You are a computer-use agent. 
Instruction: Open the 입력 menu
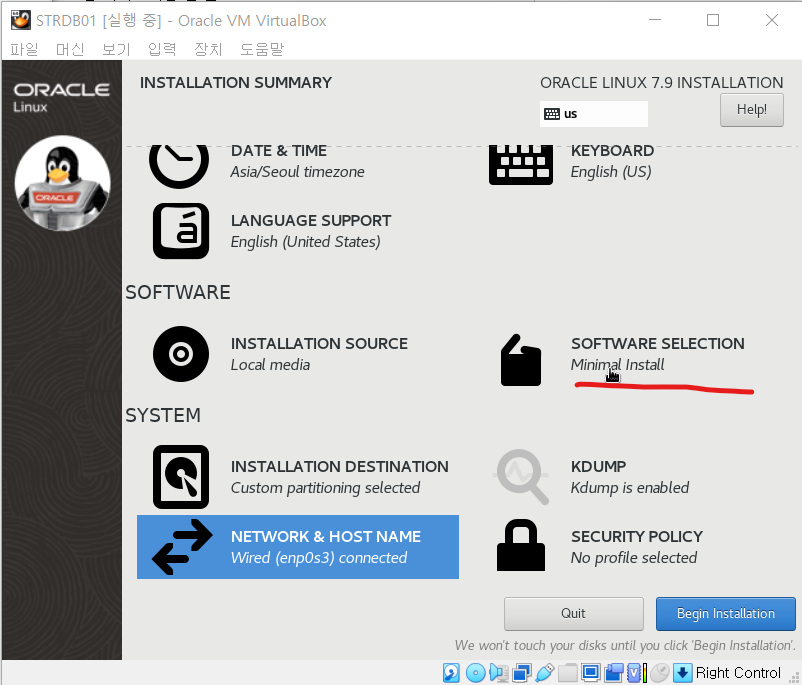pyautogui.click(x=162, y=49)
